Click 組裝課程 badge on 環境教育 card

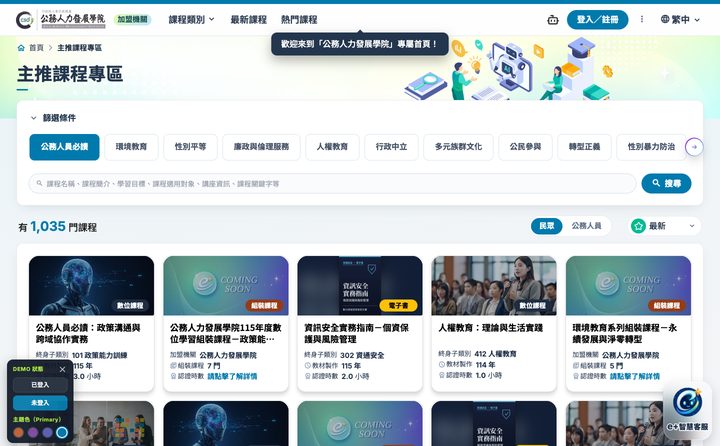667,305
